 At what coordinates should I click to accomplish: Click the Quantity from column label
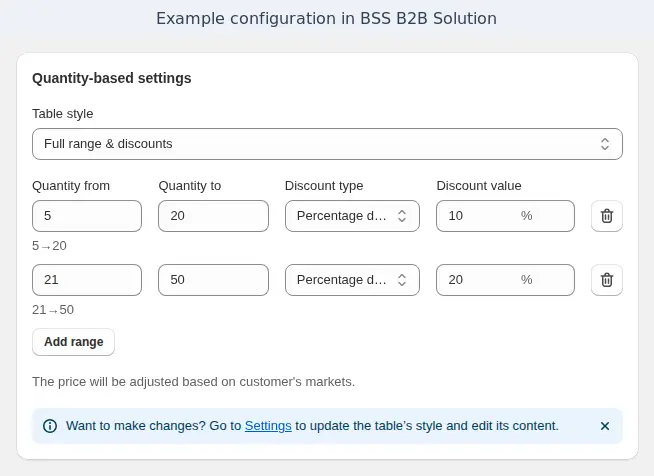(x=71, y=186)
